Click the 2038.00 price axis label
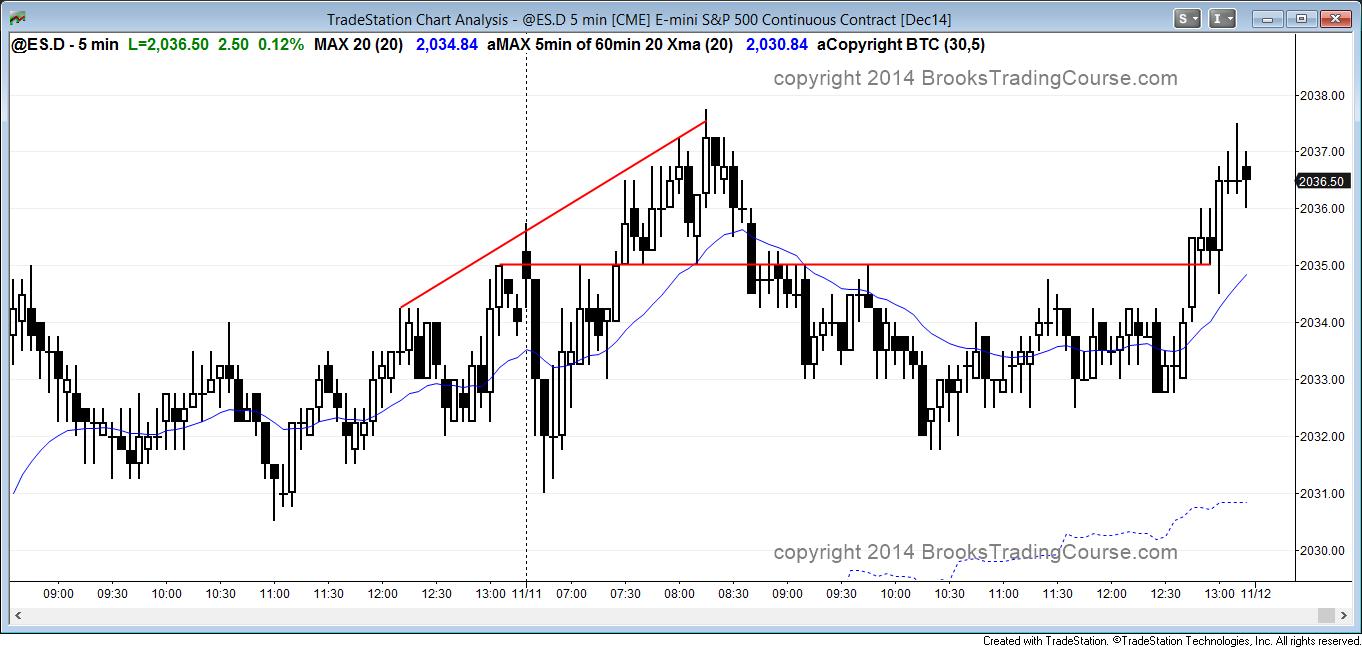1362x647 pixels. coord(1321,96)
